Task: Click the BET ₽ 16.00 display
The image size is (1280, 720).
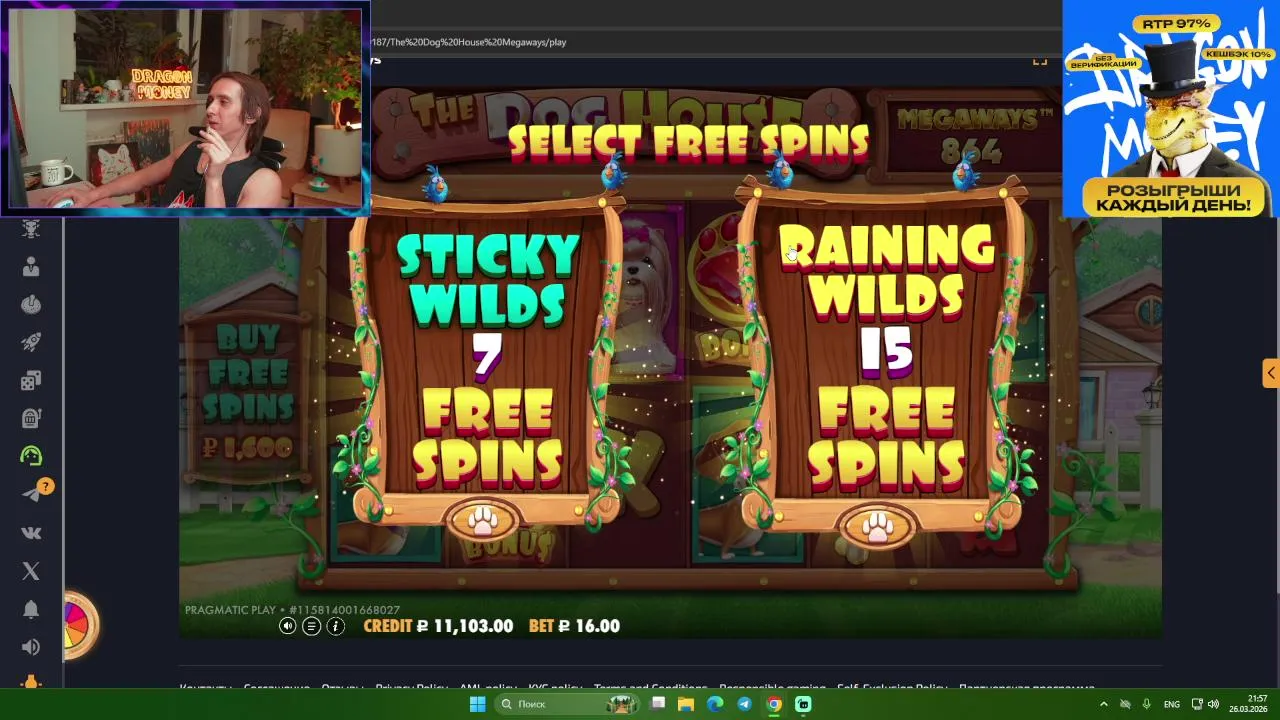Action: [574, 626]
